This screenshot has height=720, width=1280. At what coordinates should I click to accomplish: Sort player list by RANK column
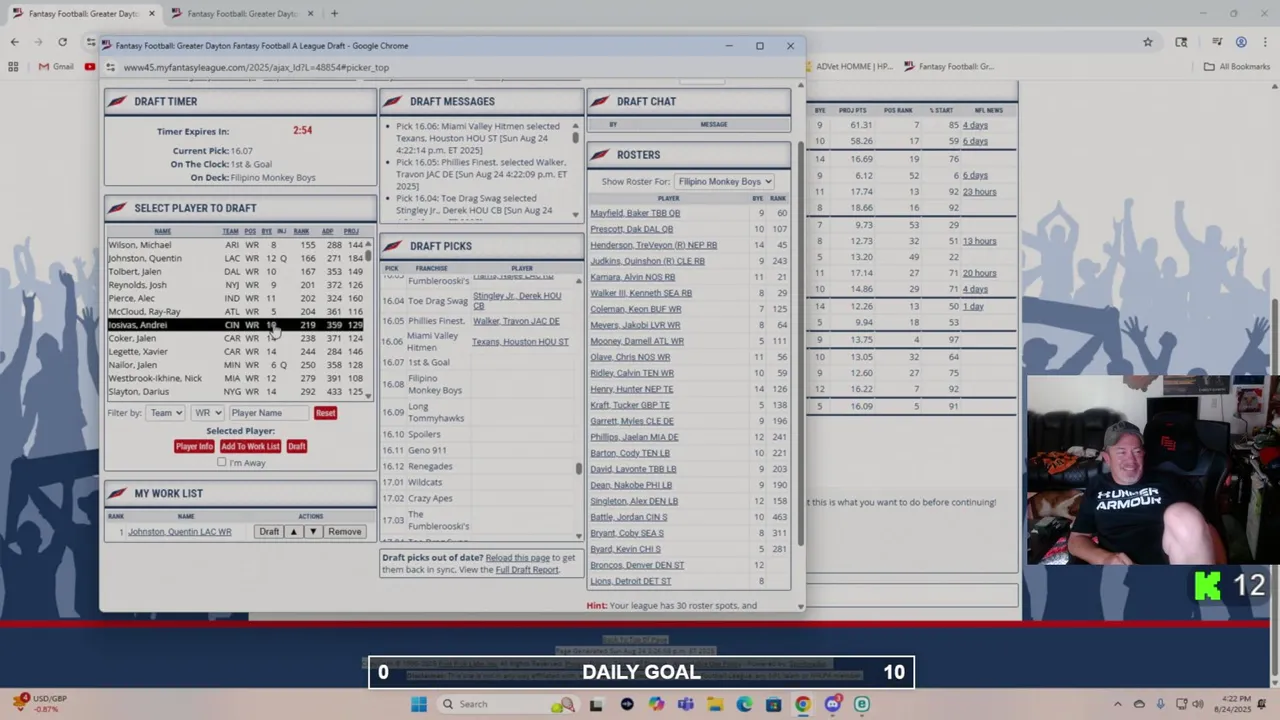(x=301, y=231)
